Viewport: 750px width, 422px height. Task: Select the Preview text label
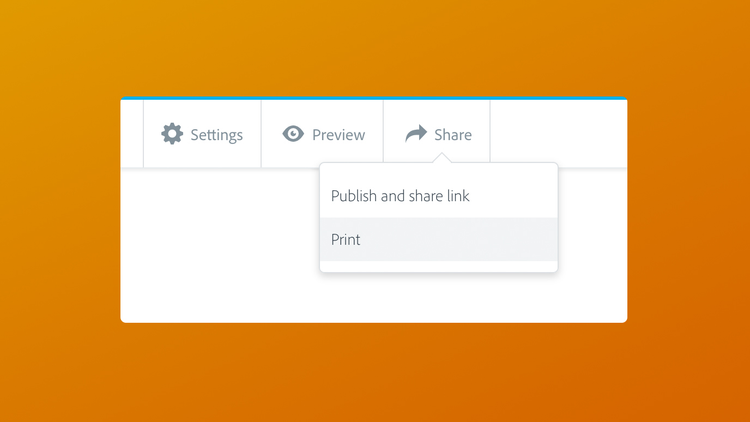point(338,135)
